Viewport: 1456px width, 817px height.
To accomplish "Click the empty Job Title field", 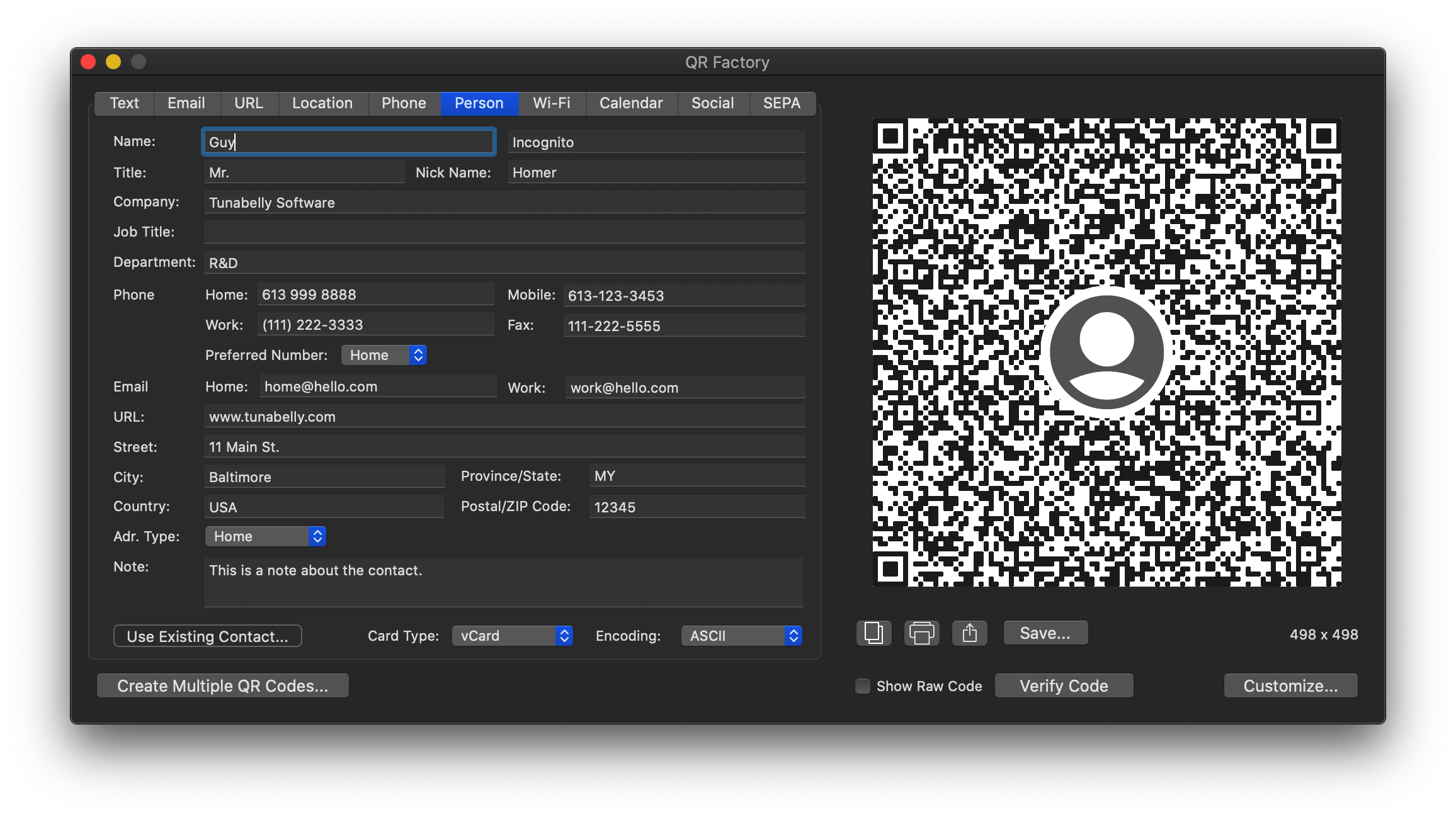I will [x=504, y=232].
